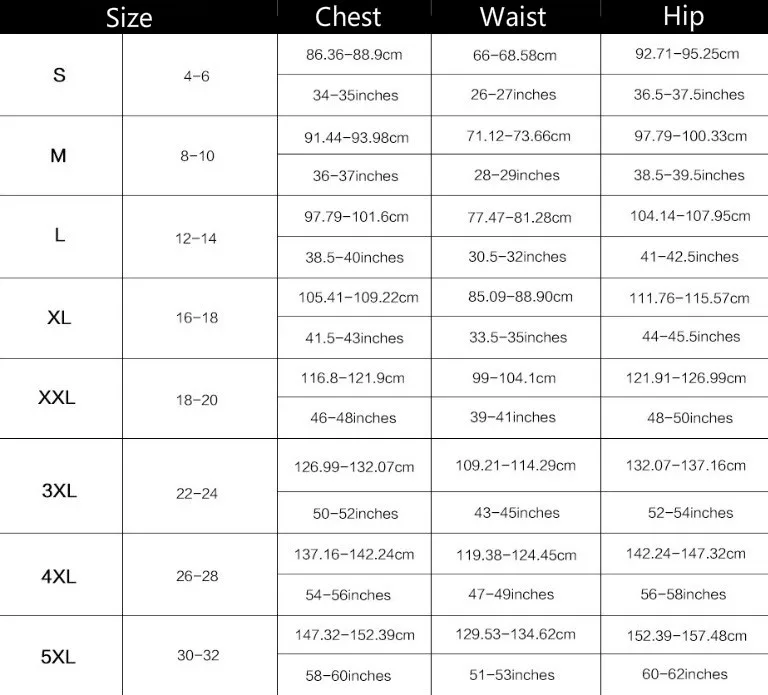Click the 86.36-88.9cm chest value

pyautogui.click(x=354, y=54)
